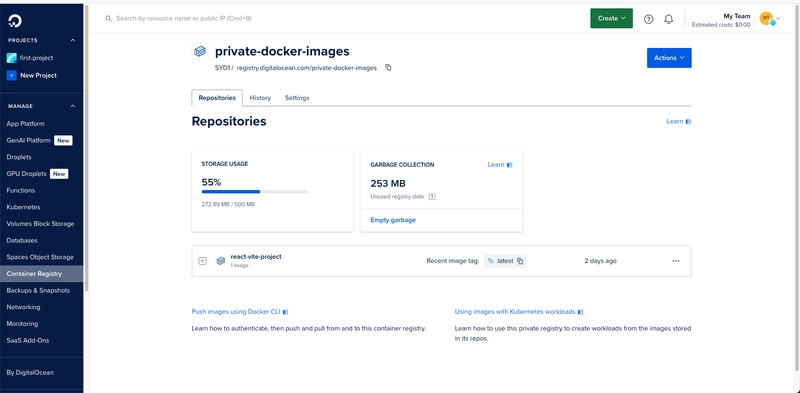Click the New badge beside GenAI Platform
The image size is (800, 393).
63,140
